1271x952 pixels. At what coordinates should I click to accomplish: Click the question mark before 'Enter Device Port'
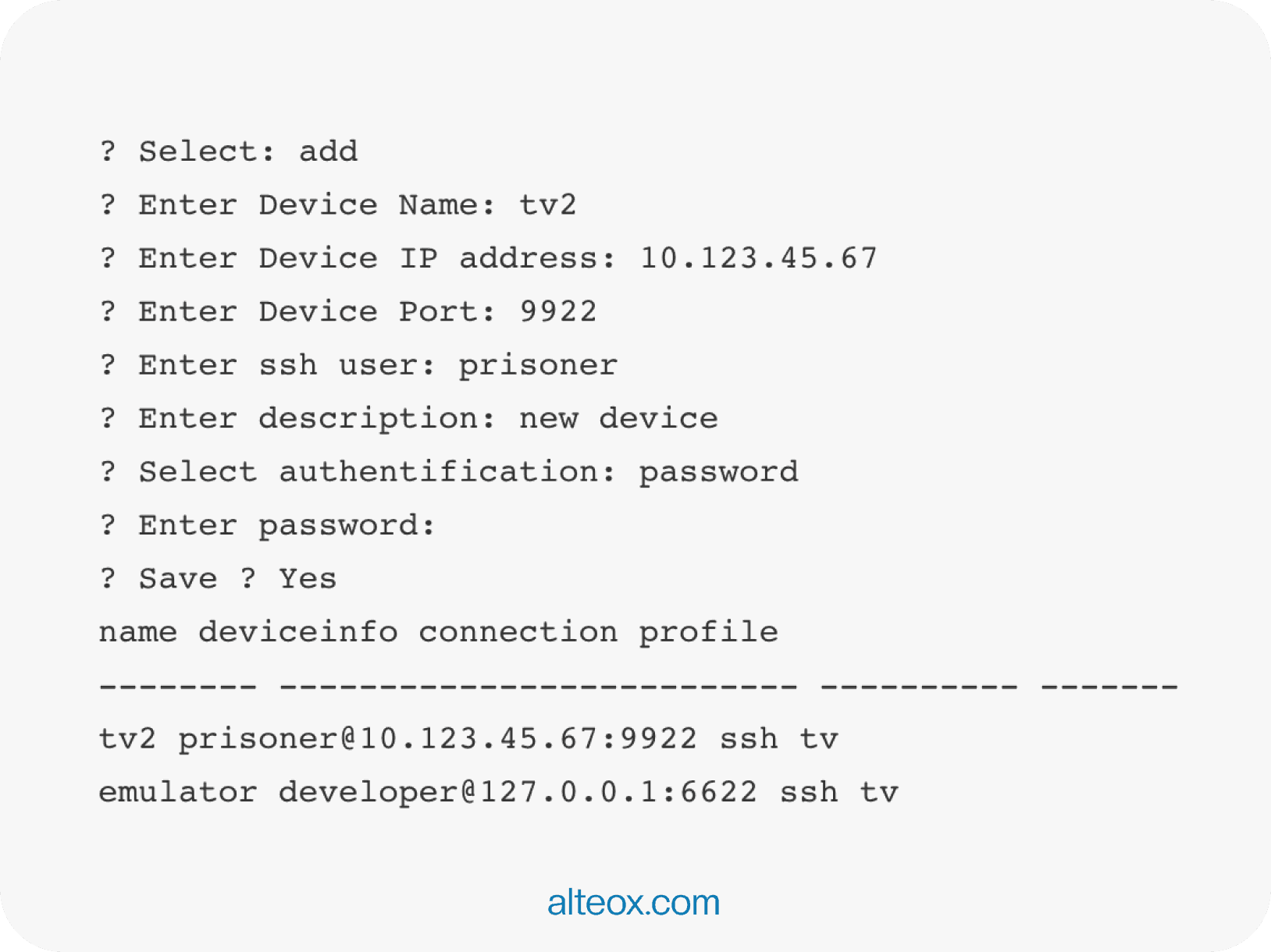click(108, 312)
